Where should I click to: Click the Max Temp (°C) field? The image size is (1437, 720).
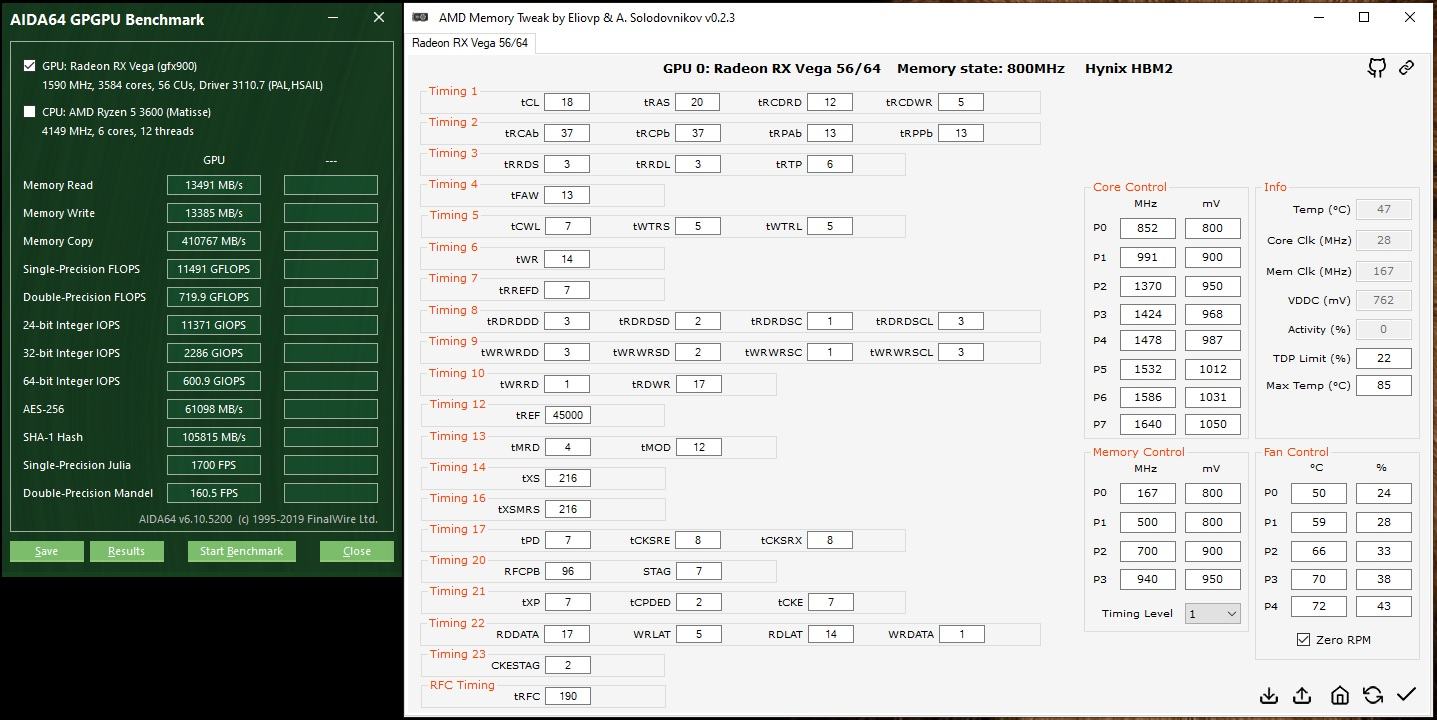(1384, 385)
